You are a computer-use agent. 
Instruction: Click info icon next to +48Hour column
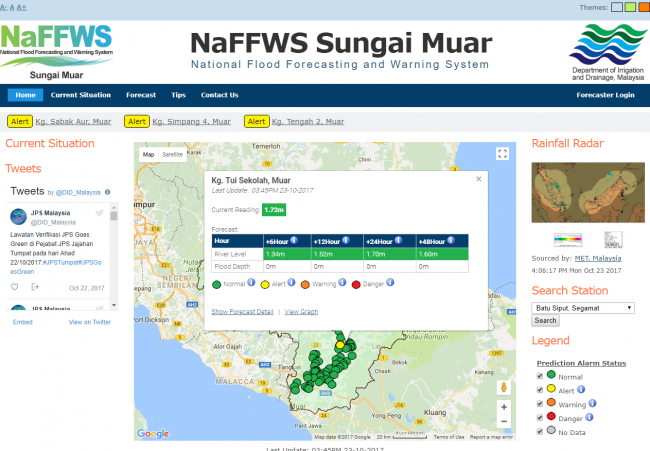click(x=453, y=240)
